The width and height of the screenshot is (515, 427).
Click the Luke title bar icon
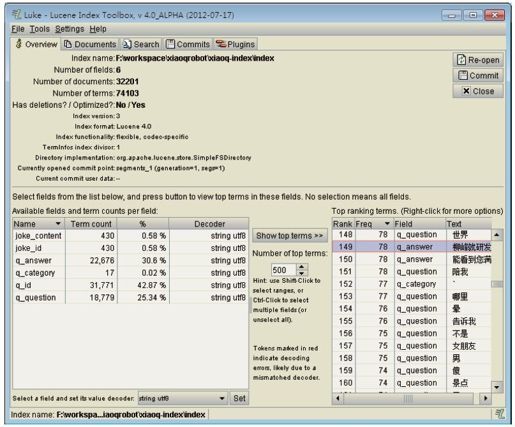[16, 14]
